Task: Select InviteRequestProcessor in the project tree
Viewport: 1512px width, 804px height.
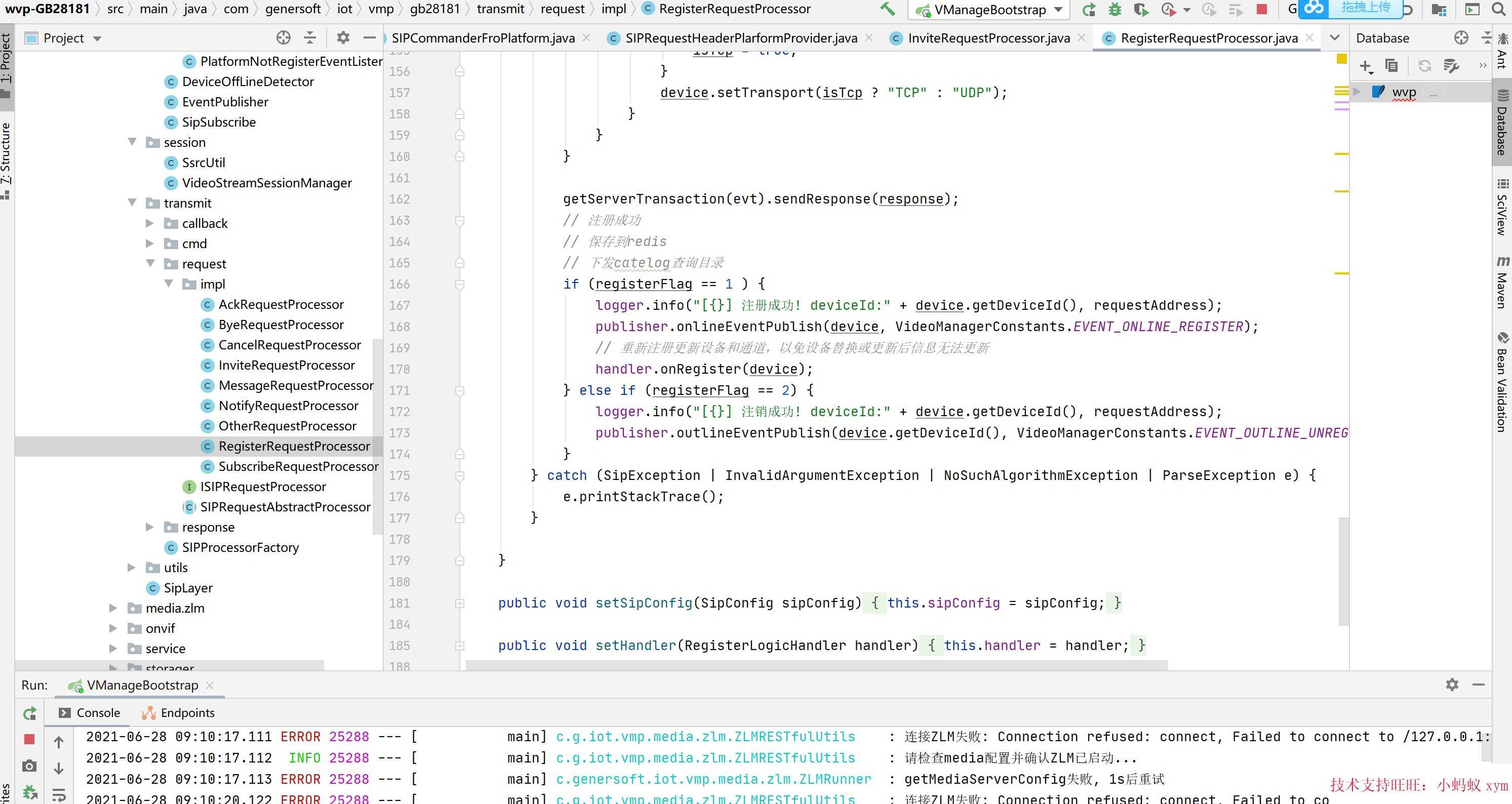Action: click(287, 366)
